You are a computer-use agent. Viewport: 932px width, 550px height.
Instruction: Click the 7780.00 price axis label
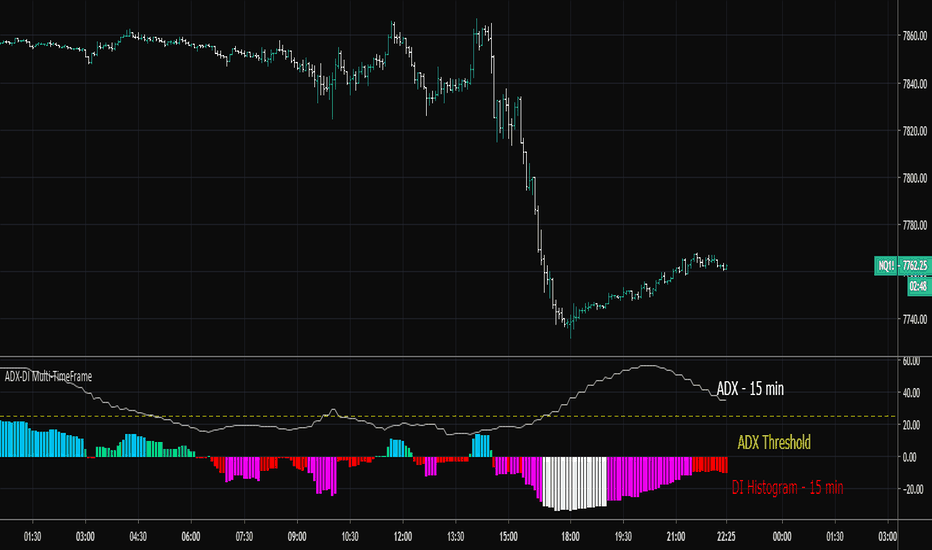coord(915,225)
